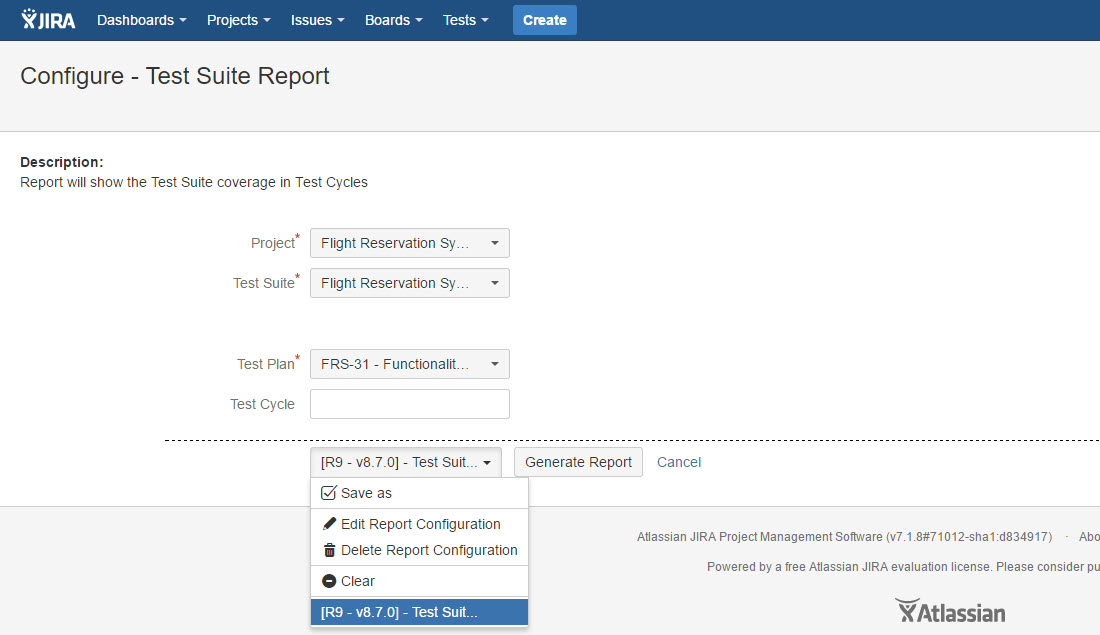Open the Tests menu
This screenshot has height=635, width=1100.
click(465, 20)
